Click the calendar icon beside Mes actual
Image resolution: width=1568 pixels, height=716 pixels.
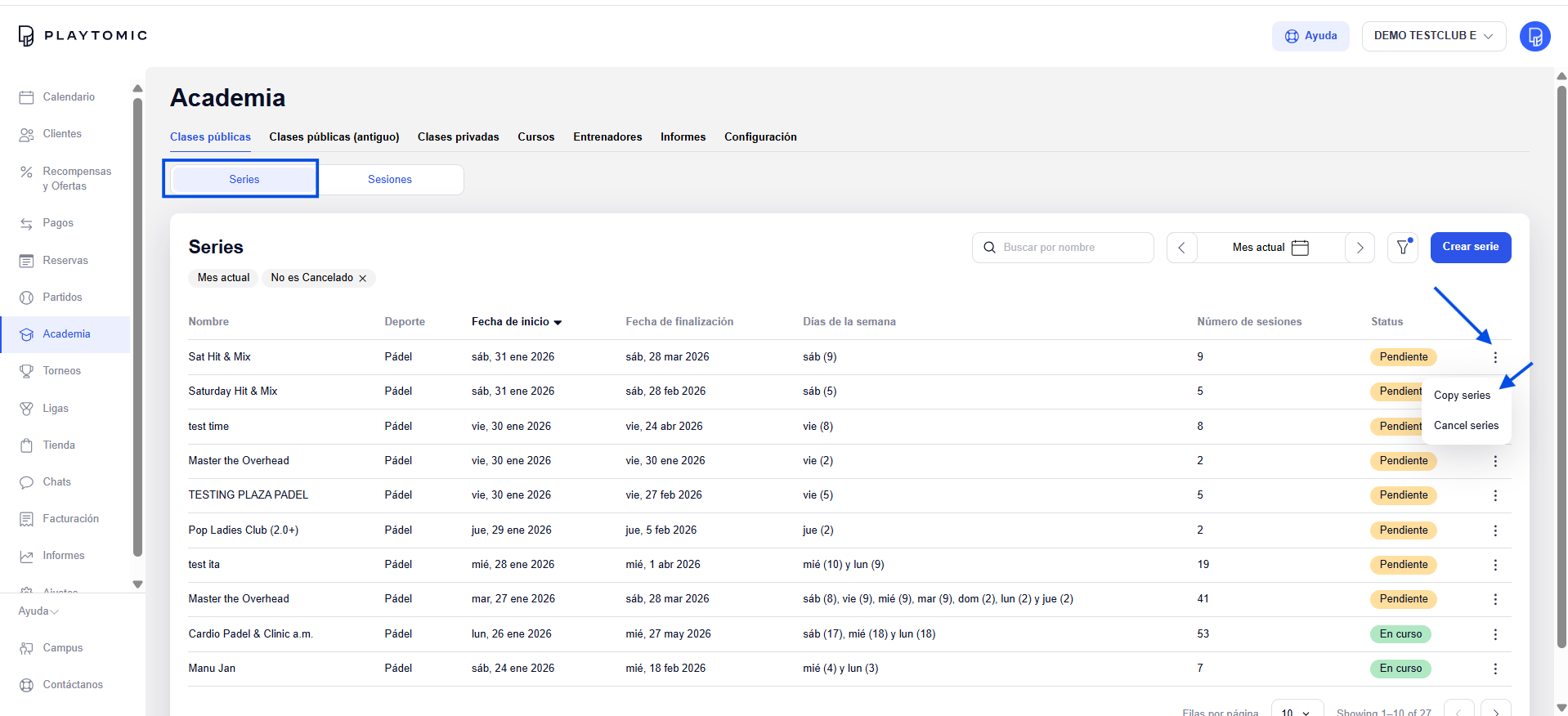(1300, 248)
